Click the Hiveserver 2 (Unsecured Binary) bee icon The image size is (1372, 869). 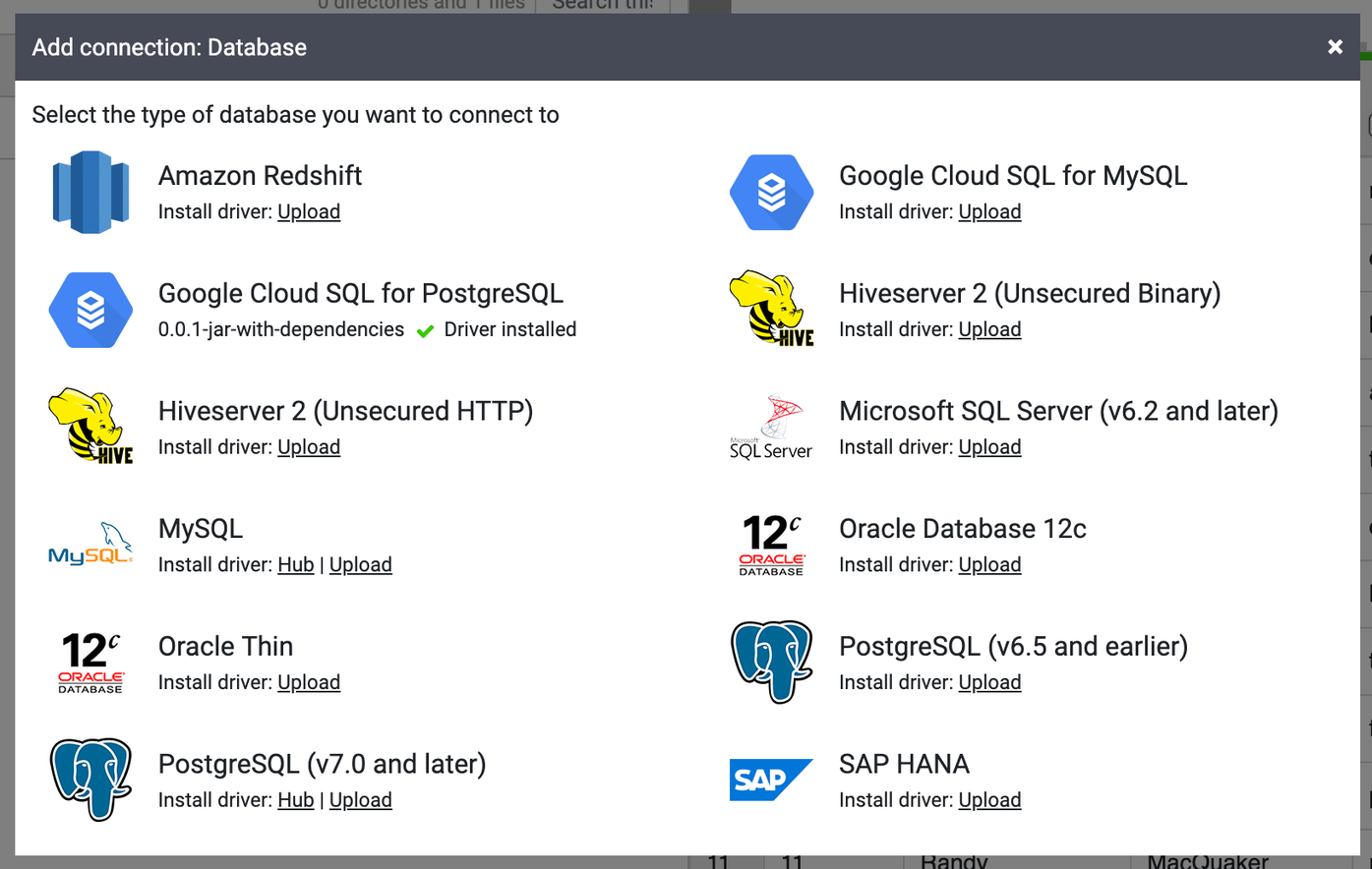[x=771, y=310]
